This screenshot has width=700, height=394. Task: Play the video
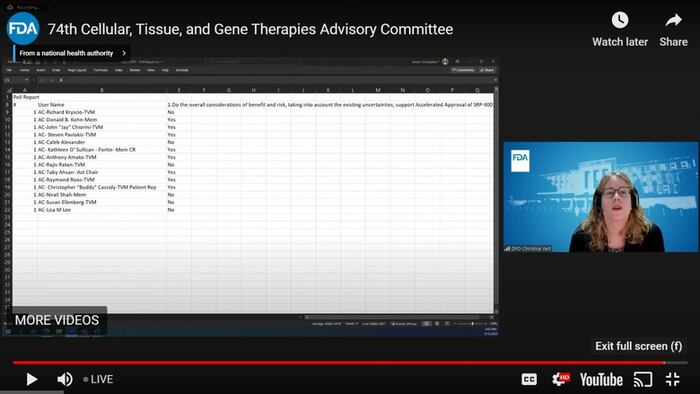tap(32, 379)
